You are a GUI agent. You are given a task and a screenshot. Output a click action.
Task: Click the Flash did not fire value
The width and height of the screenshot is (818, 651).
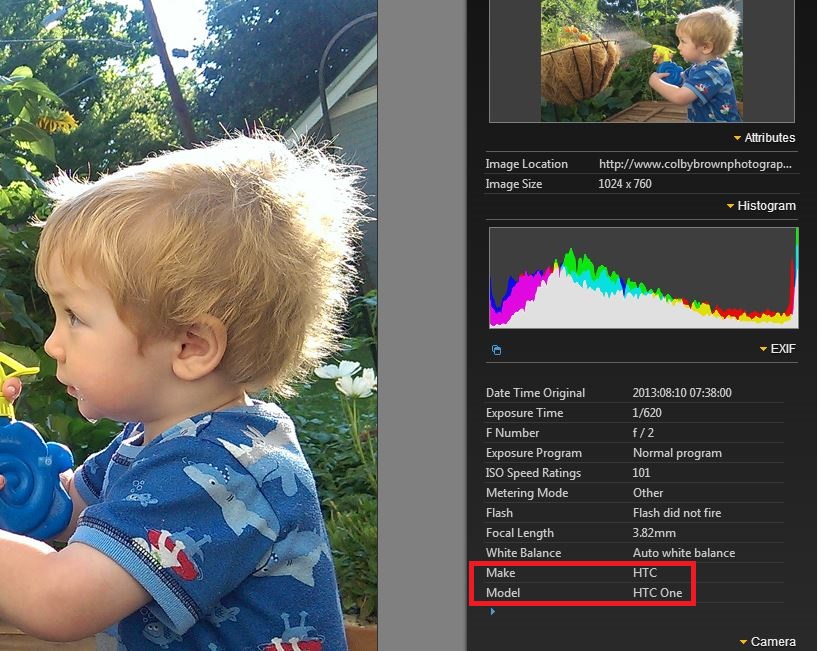point(677,513)
